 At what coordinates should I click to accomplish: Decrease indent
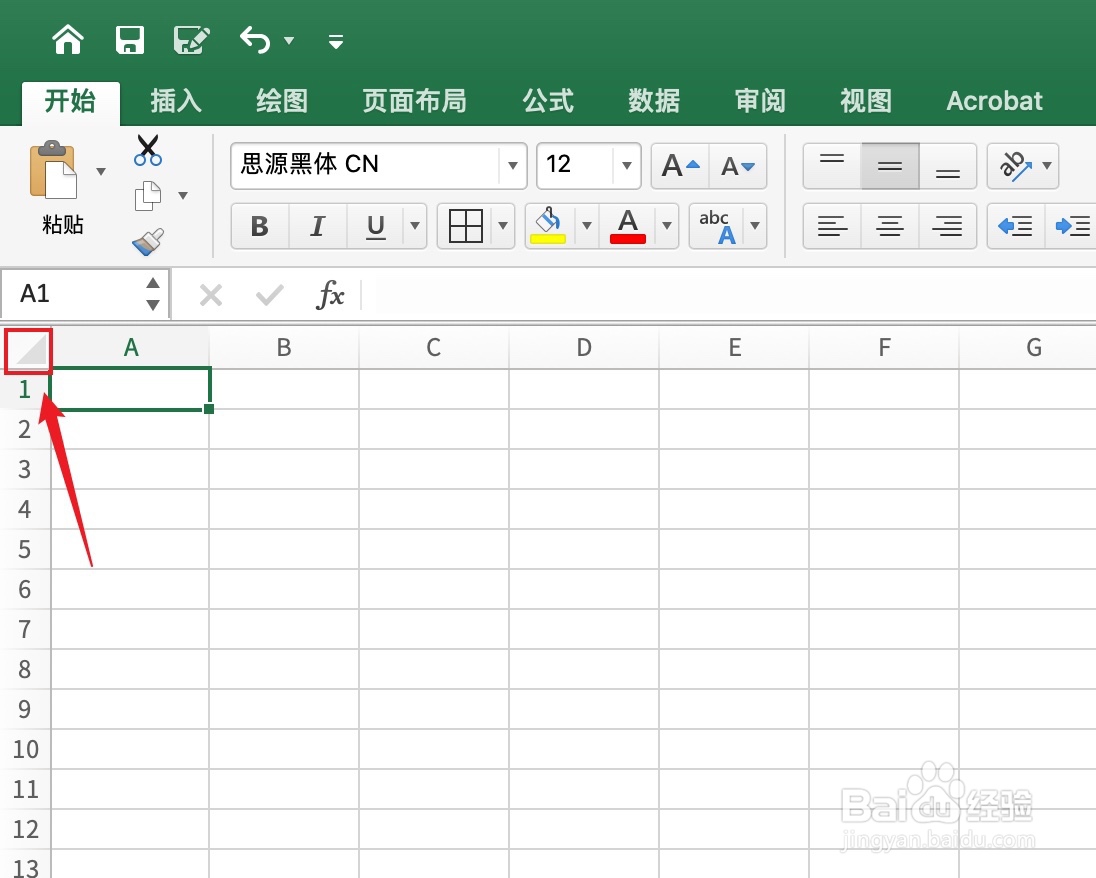pos(1016,226)
